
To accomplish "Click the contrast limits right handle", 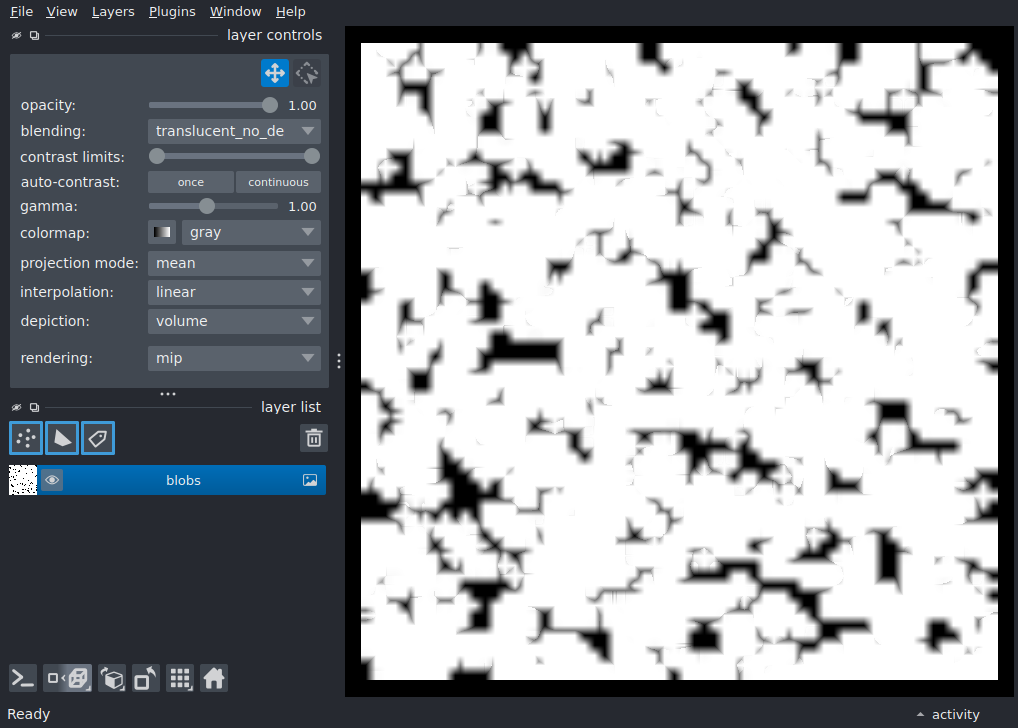I will [312, 156].
